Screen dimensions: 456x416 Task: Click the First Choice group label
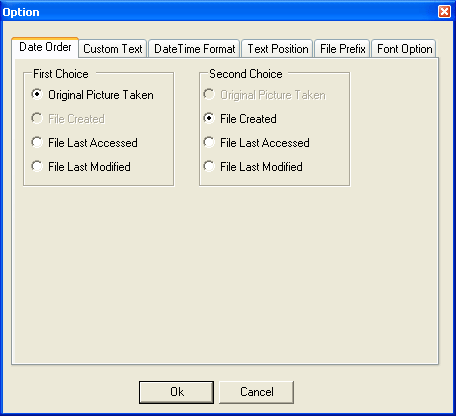coord(61,74)
